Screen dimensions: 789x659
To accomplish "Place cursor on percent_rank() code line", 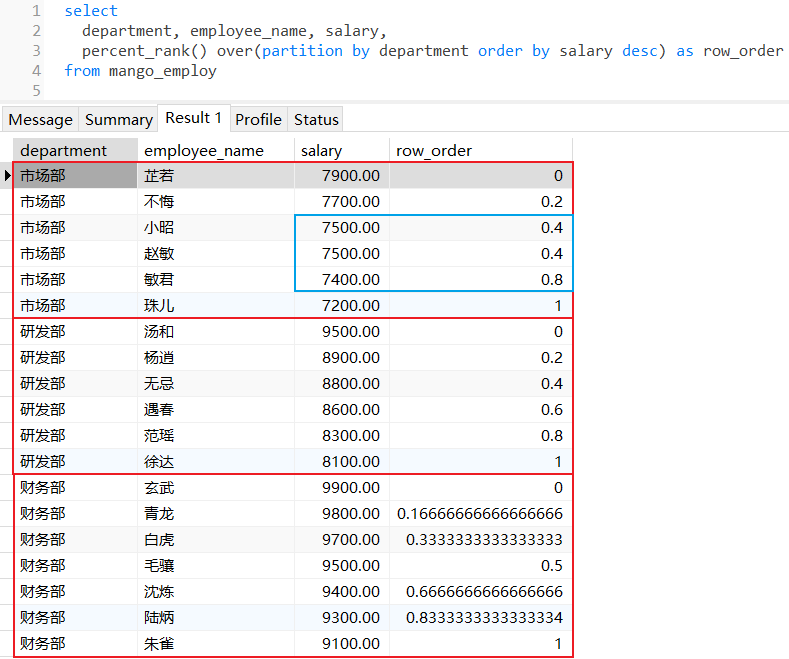I will coord(432,51).
